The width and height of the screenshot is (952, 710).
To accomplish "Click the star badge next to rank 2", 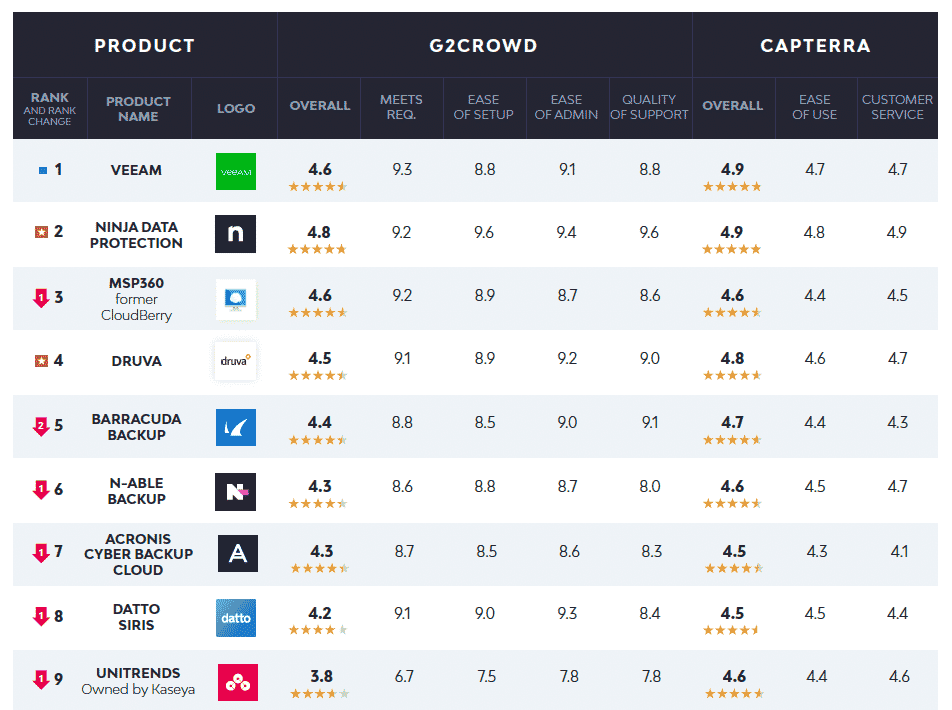I will [40, 232].
